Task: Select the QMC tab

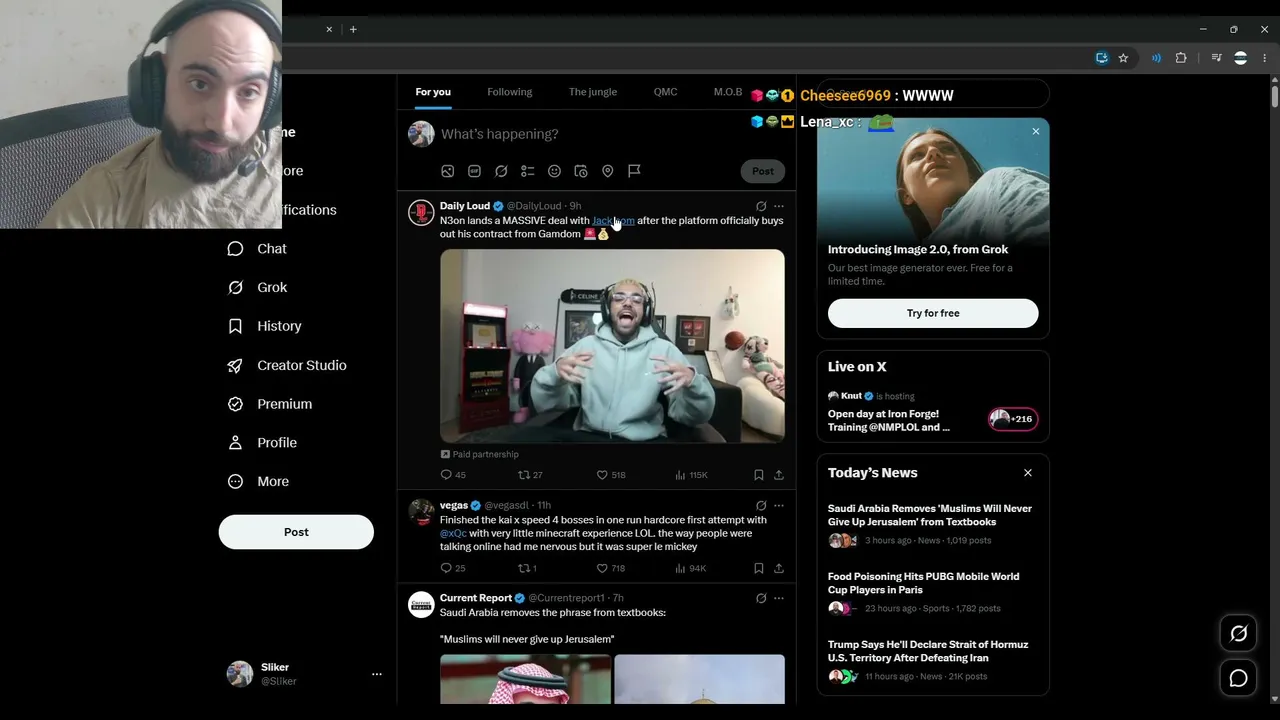Action: click(665, 92)
